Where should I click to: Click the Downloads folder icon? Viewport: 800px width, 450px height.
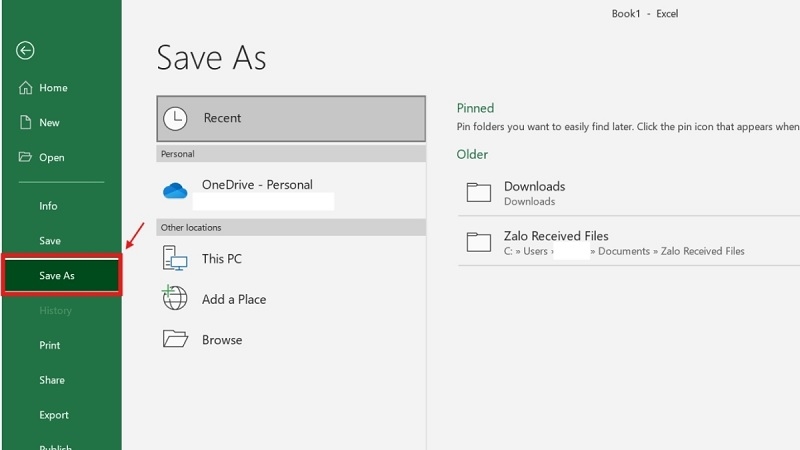pos(479,192)
